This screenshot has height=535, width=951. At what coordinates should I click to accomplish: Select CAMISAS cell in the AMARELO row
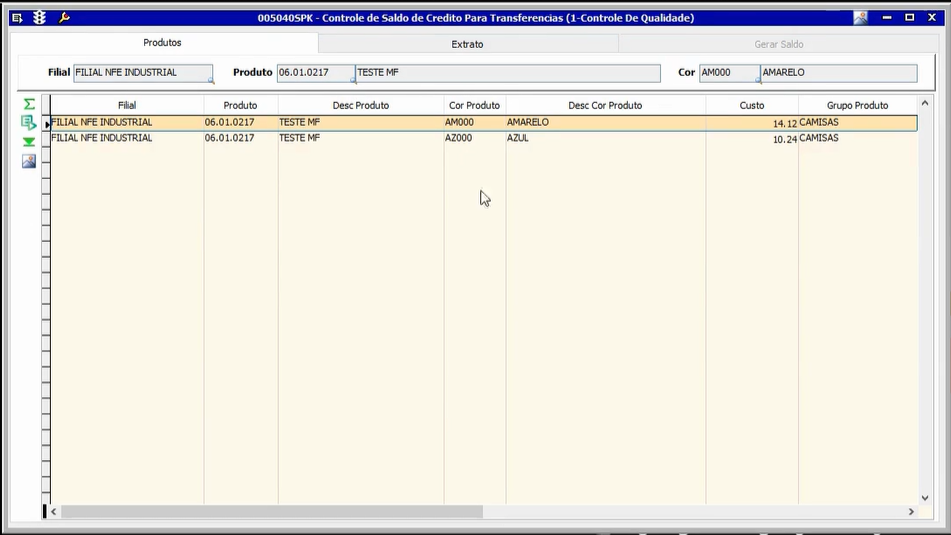(x=858, y=123)
